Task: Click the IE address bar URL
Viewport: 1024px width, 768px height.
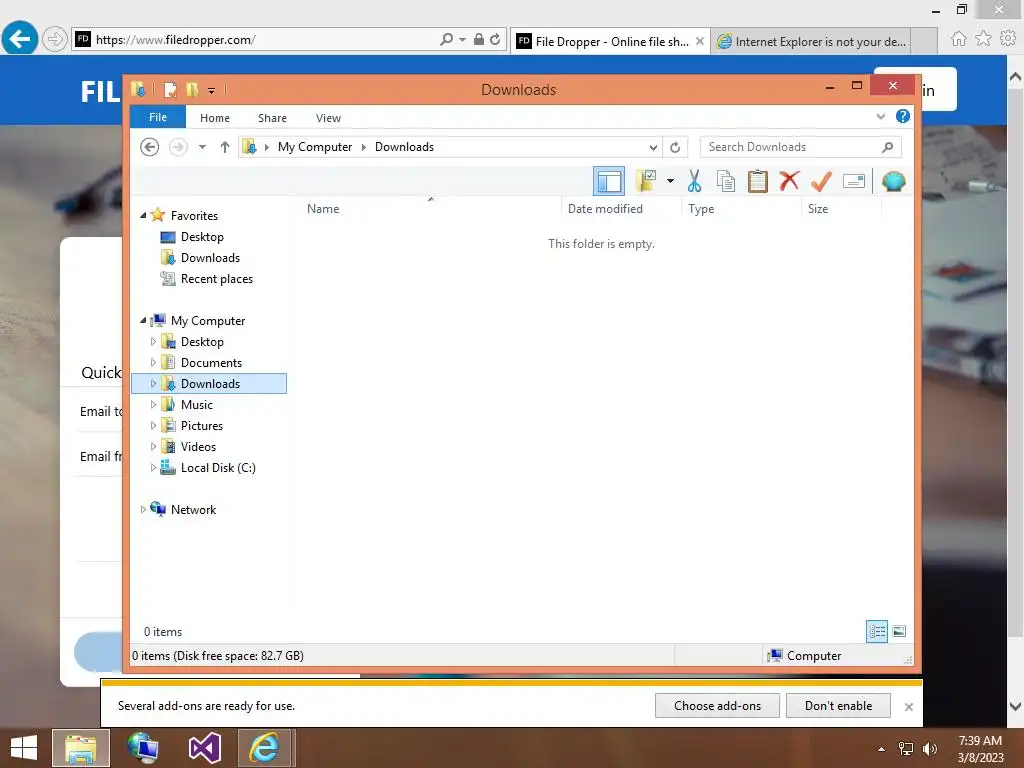Action: 176,40
